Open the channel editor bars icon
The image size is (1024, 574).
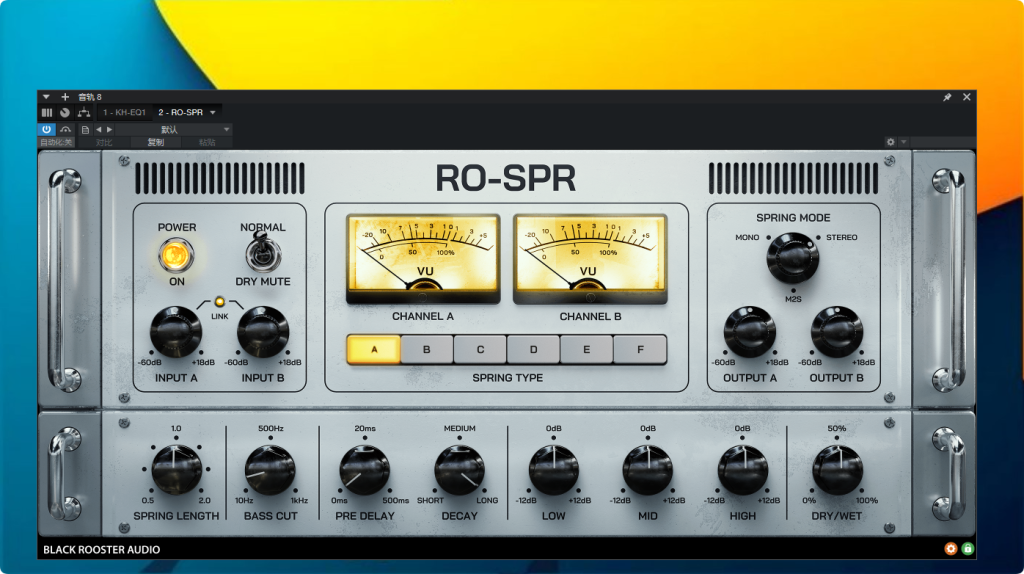(x=46, y=112)
